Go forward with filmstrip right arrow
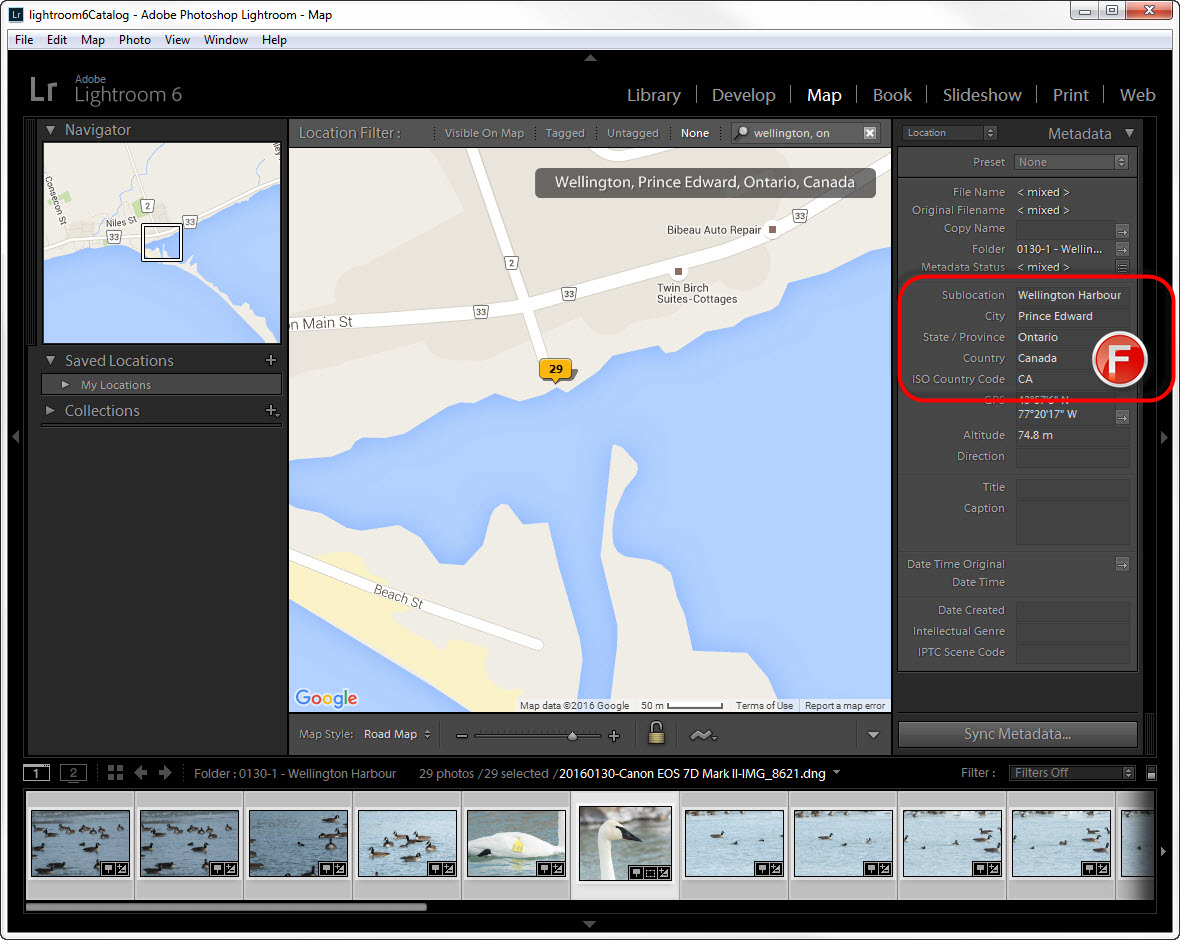Image resolution: width=1180 pixels, height=940 pixels. 166,773
